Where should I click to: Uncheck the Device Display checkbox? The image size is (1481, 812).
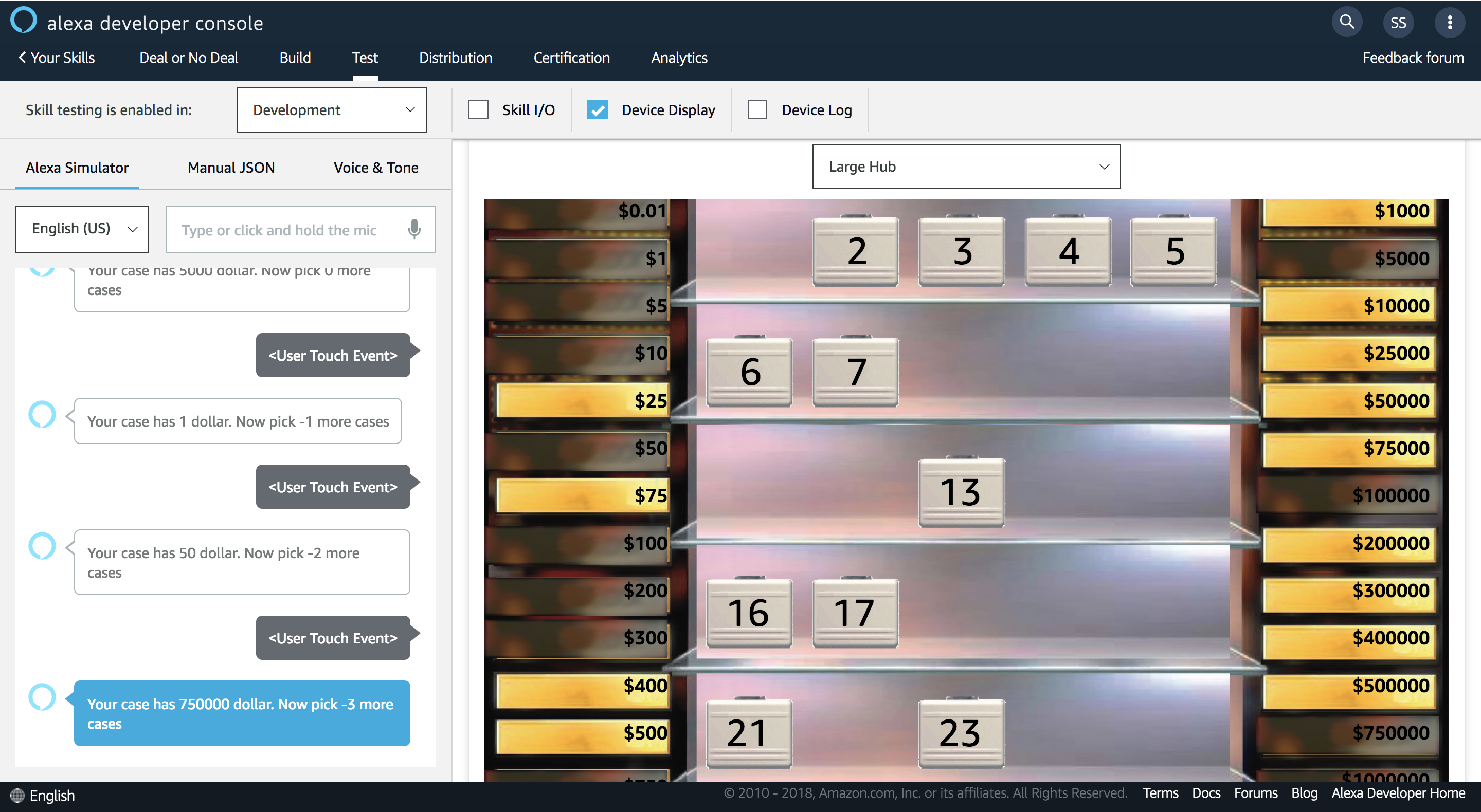tap(598, 110)
